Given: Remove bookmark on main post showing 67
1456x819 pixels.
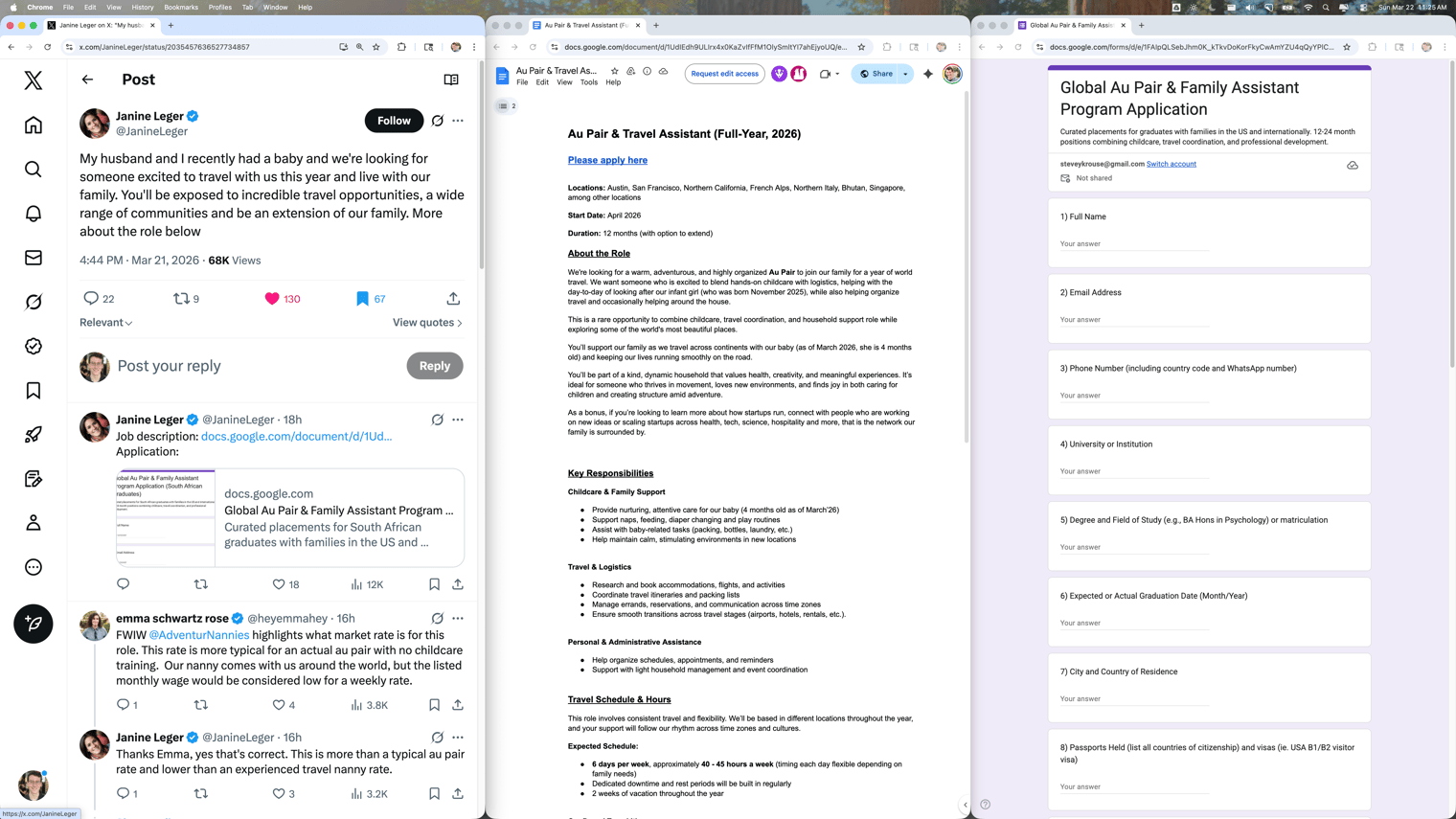Looking at the screenshot, I should pos(362,299).
